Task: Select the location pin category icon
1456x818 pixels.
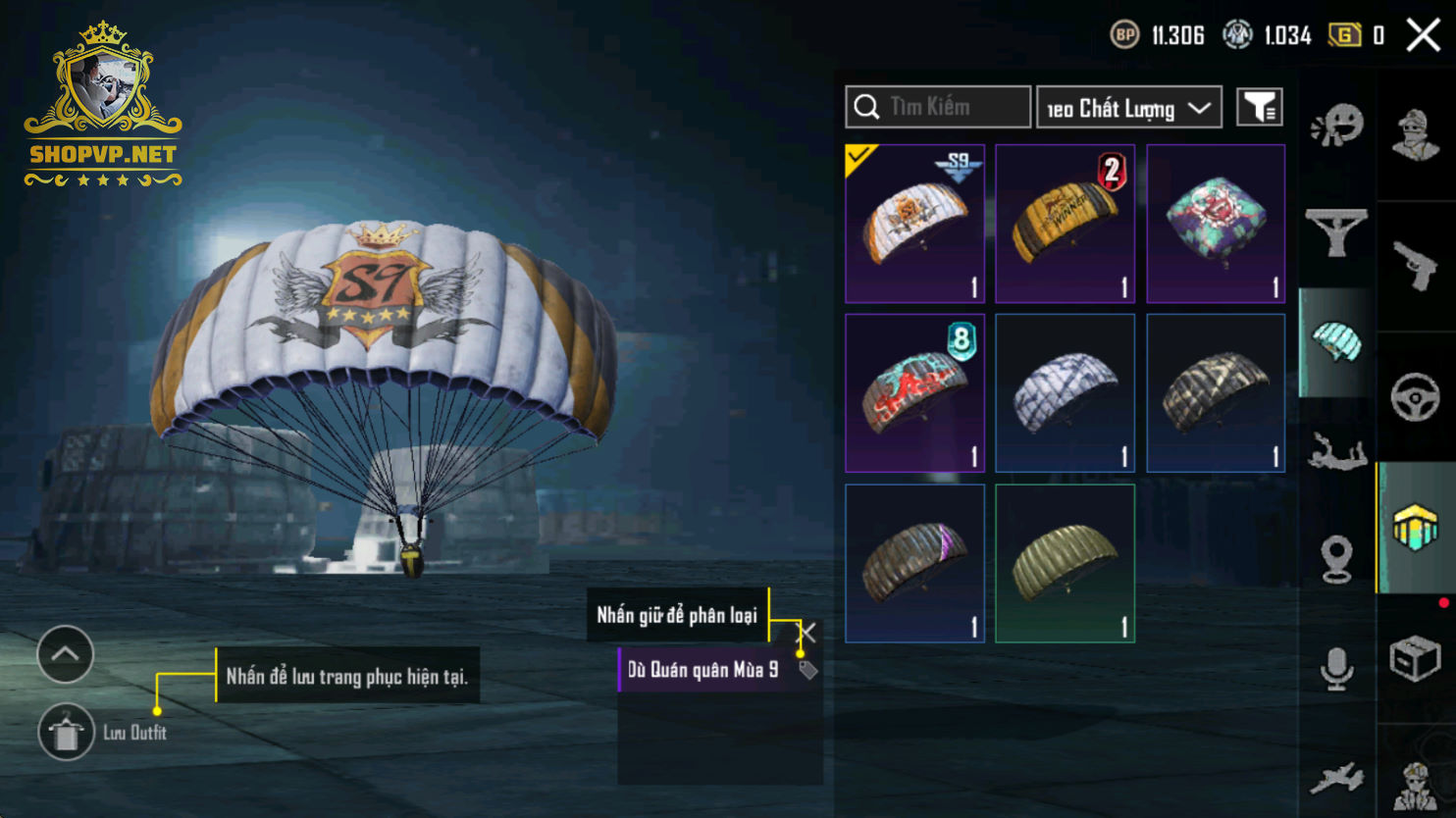Action: click(x=1336, y=559)
